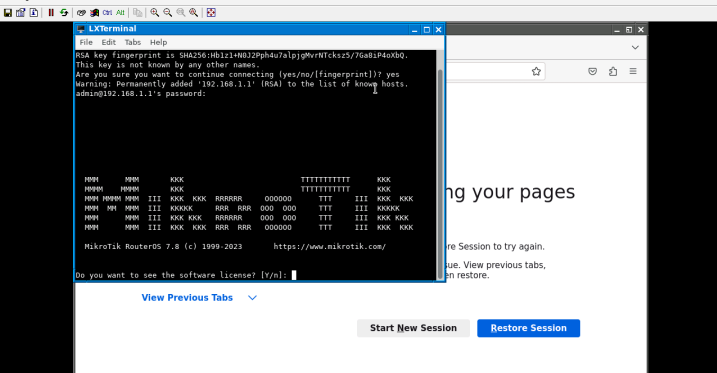This screenshot has height=373, width=717.
Task: Open the Help menu in LXTerminal
Action: click(x=158, y=42)
